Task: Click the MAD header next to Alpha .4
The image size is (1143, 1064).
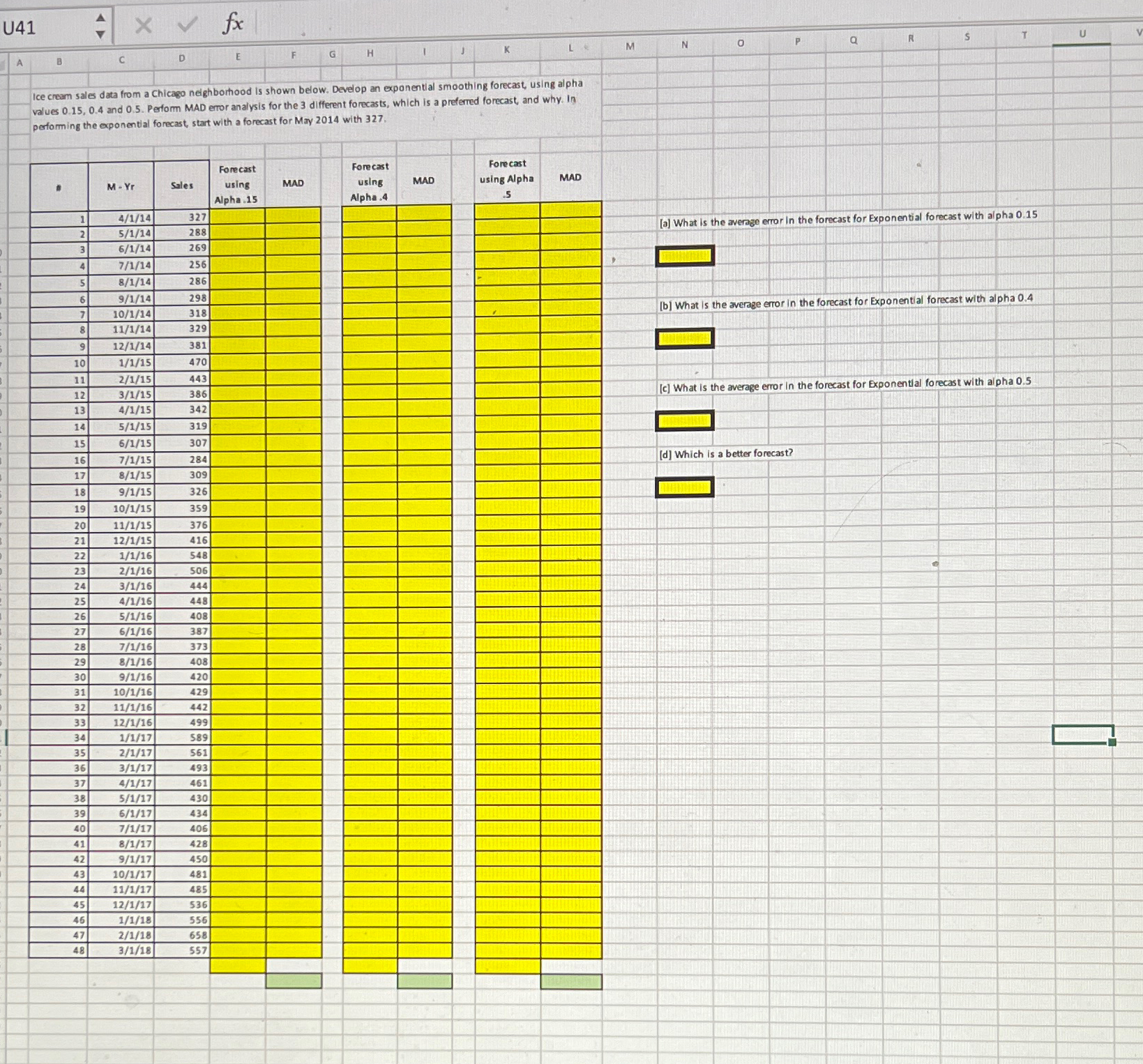Action: click(x=424, y=180)
